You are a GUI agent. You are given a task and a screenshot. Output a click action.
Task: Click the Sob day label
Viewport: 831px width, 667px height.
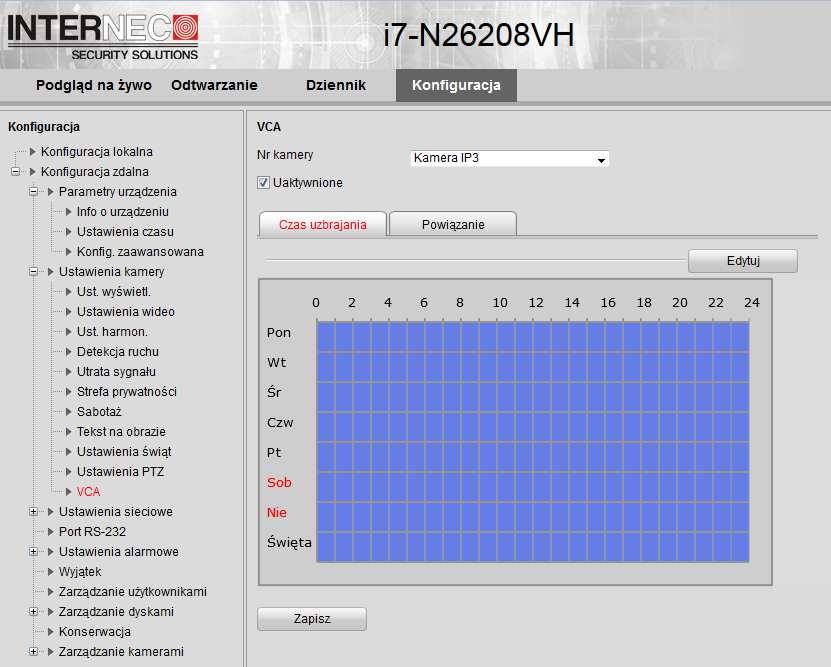pyautogui.click(x=279, y=483)
